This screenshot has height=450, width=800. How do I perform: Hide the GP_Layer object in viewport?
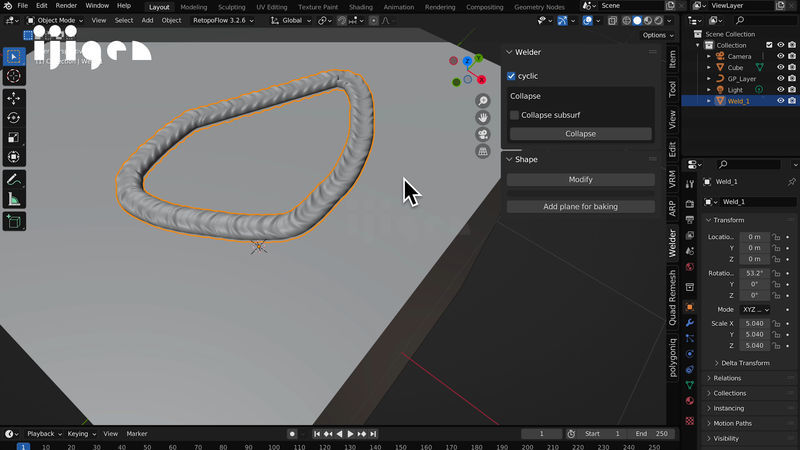(x=781, y=79)
